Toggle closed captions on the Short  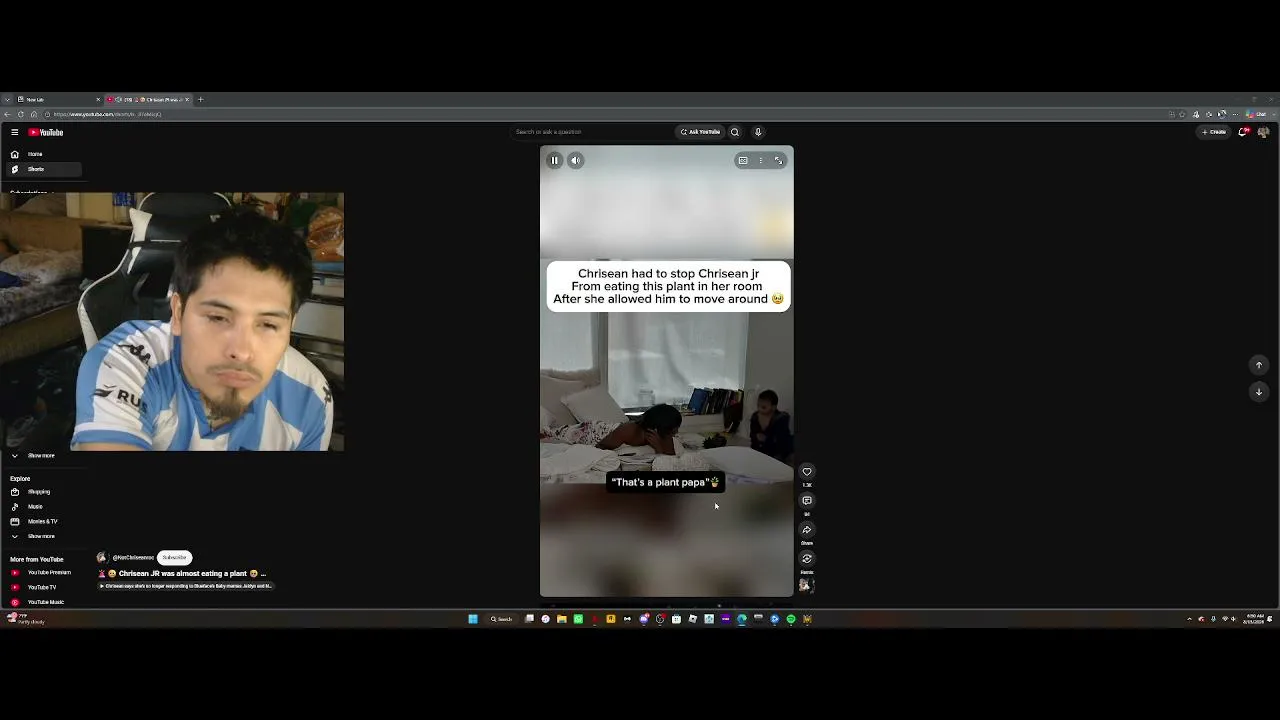[x=743, y=160]
